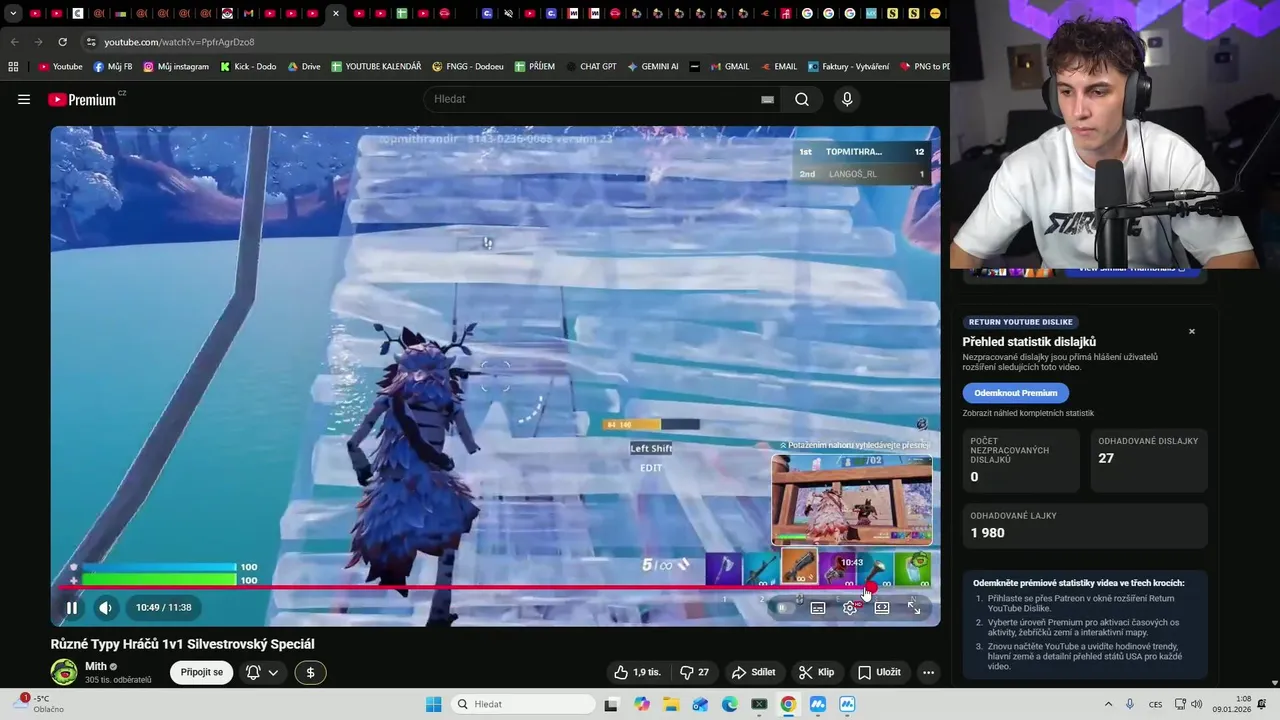
Task: Open Microsoft Edge from the taskbar
Action: click(x=729, y=704)
